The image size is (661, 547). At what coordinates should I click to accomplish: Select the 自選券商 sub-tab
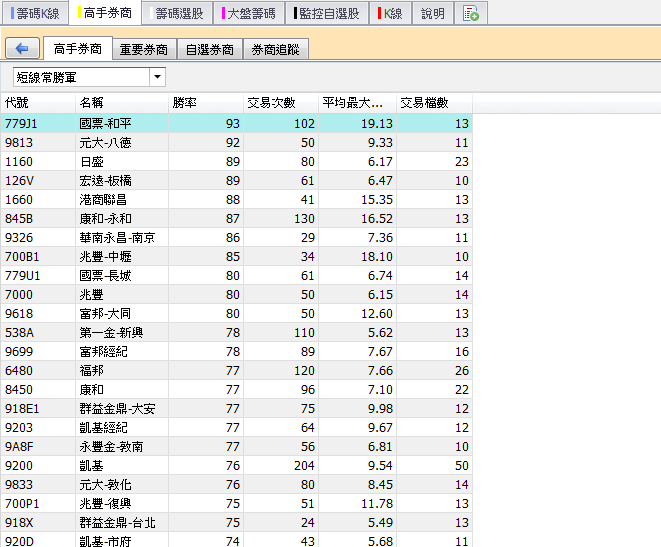click(x=210, y=49)
